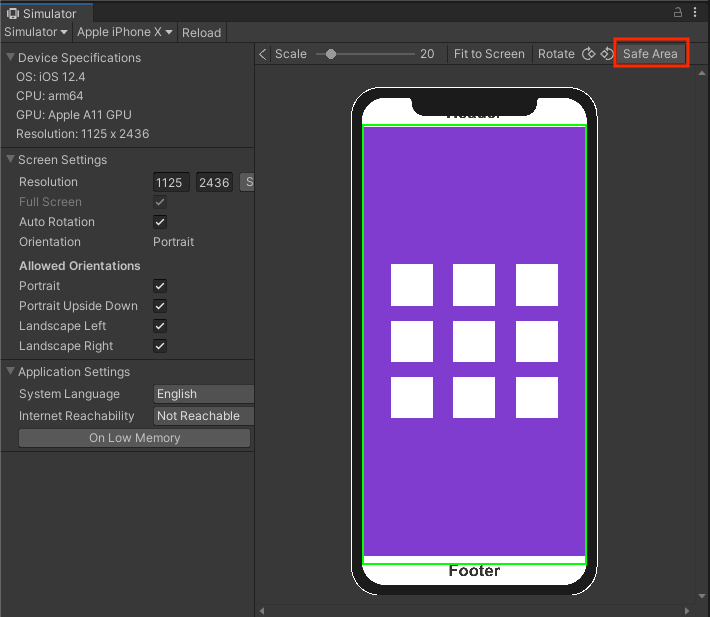
Task: Uncheck Landscape Left checkbox
Action: pos(160,326)
